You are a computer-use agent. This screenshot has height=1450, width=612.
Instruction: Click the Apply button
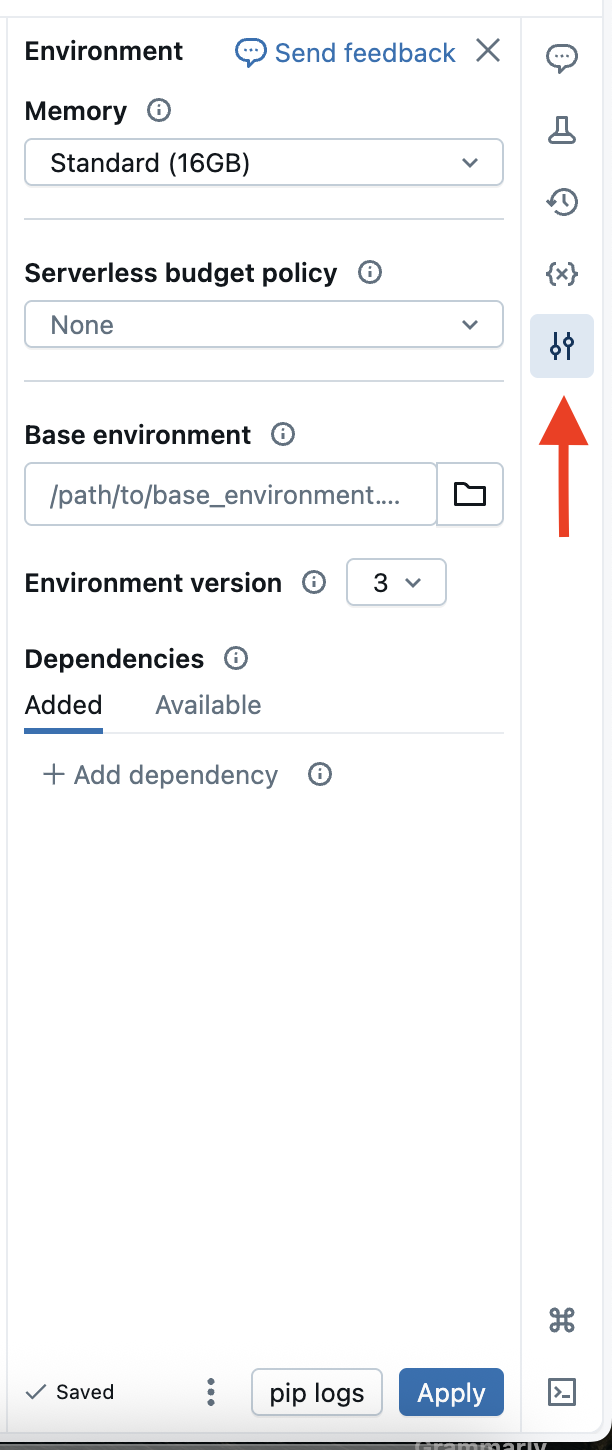pyautogui.click(x=451, y=1392)
